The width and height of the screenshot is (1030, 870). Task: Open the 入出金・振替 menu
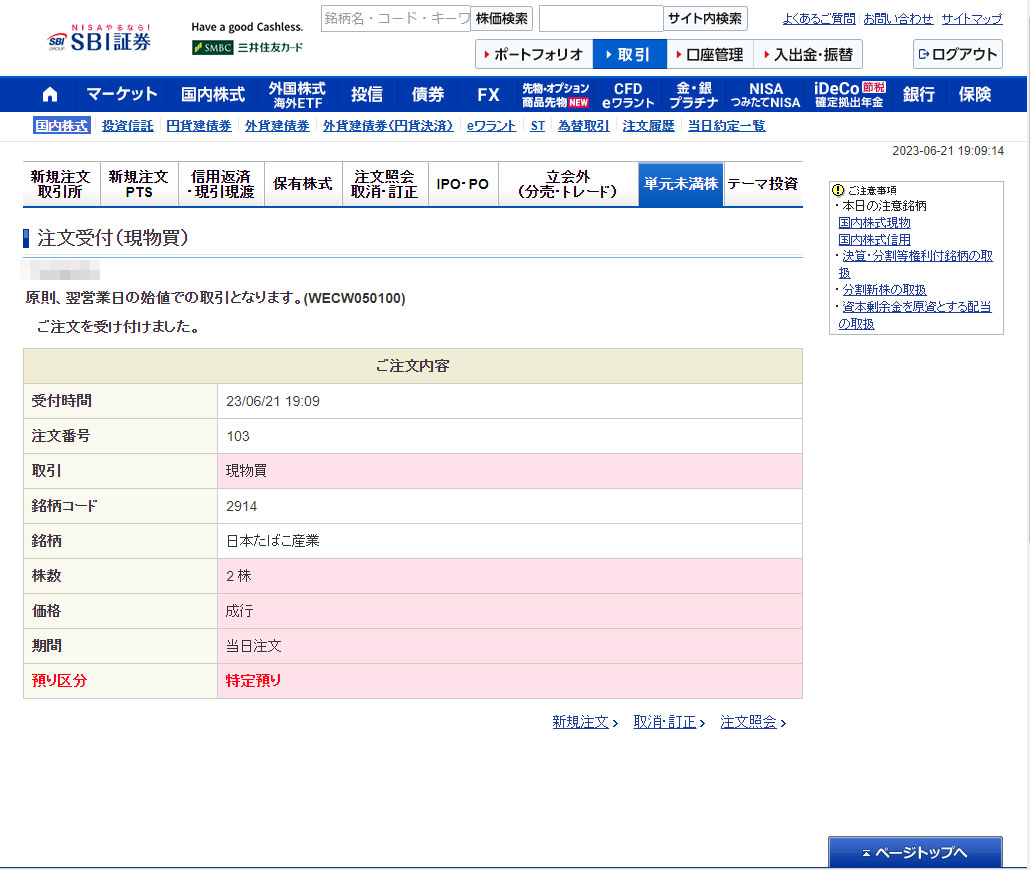tap(807, 54)
